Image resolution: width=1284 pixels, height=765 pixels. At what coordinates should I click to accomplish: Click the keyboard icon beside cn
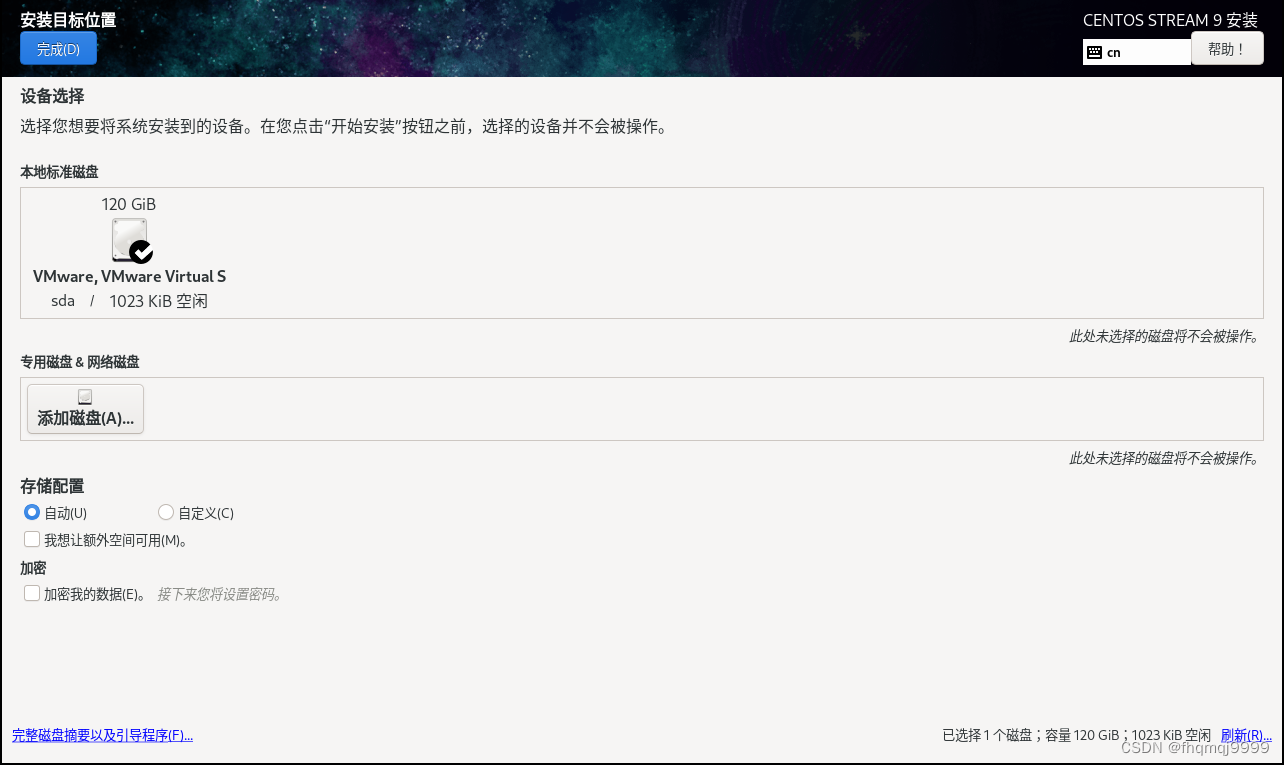[x=1095, y=52]
